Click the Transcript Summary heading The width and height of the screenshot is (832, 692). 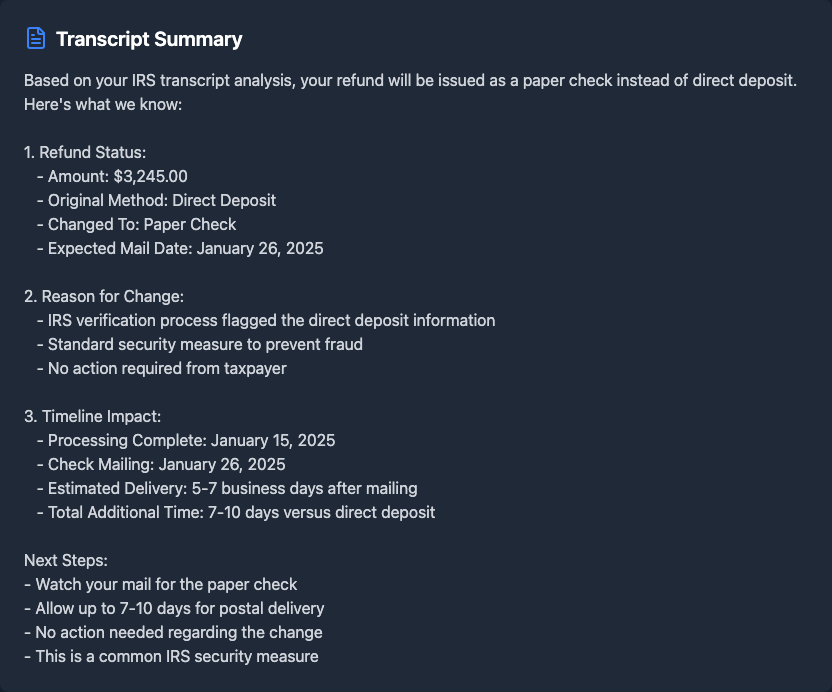(x=149, y=40)
